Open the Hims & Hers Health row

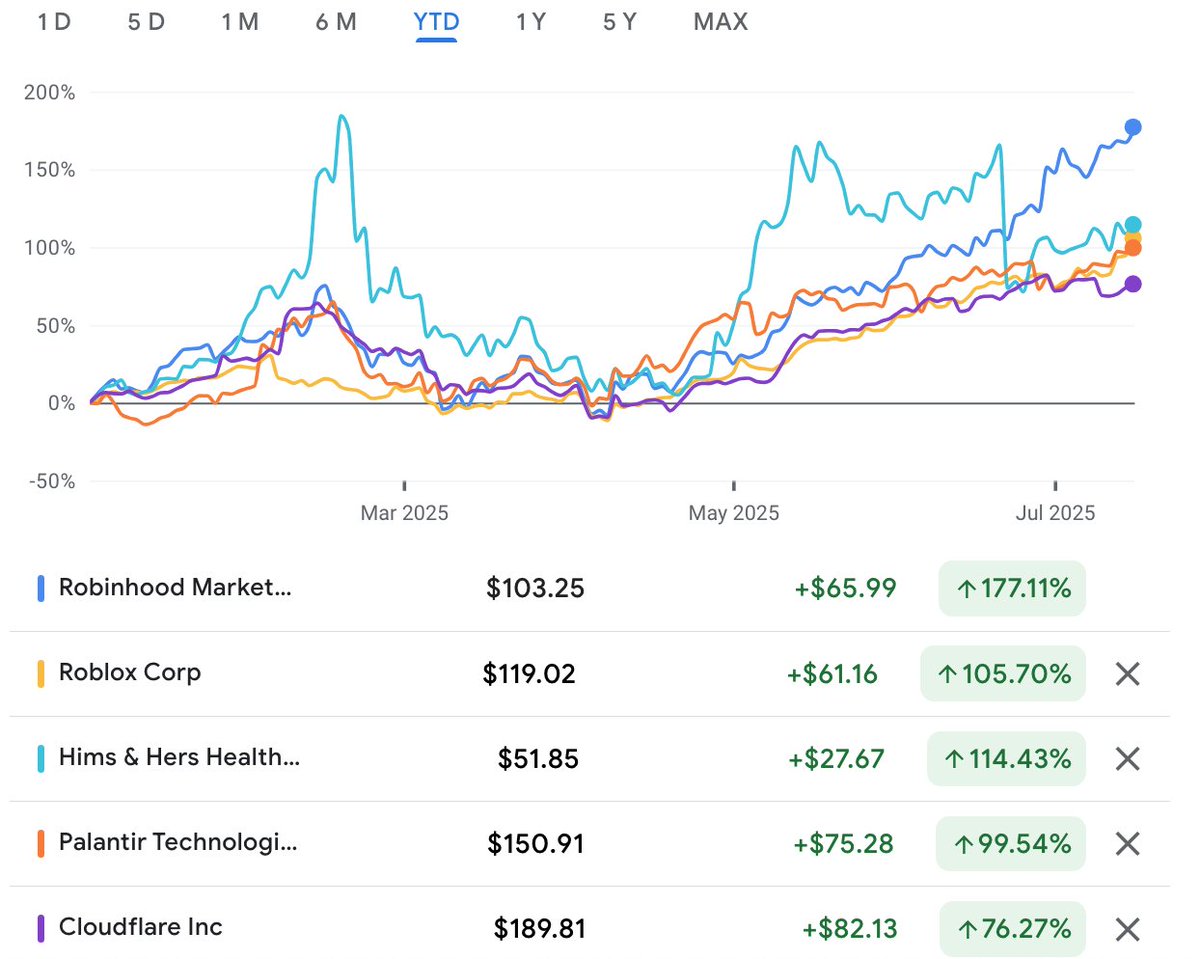(590, 759)
